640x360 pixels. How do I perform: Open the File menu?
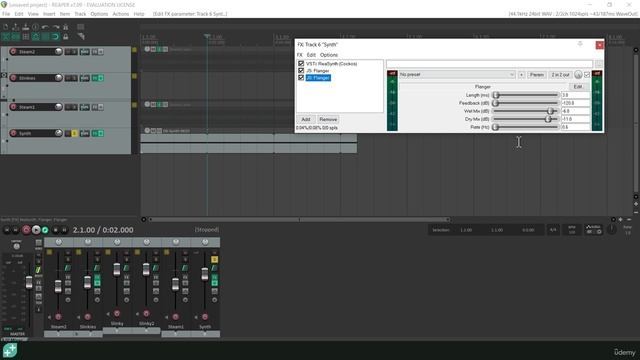[6, 14]
